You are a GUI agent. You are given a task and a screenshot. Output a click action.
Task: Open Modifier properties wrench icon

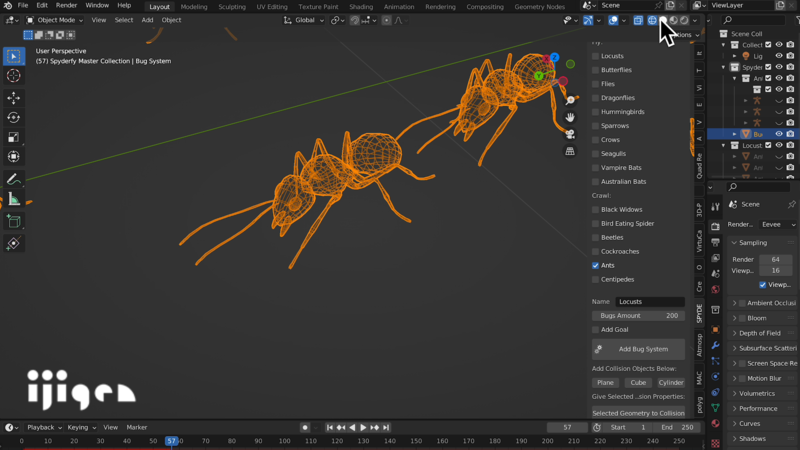coord(715,345)
